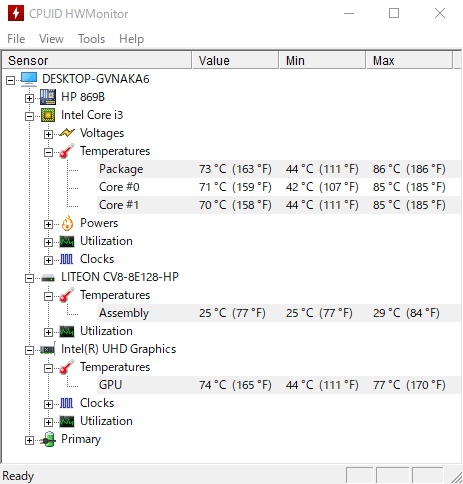Expand the Primary battery node
463x484 pixels.
tap(29, 440)
